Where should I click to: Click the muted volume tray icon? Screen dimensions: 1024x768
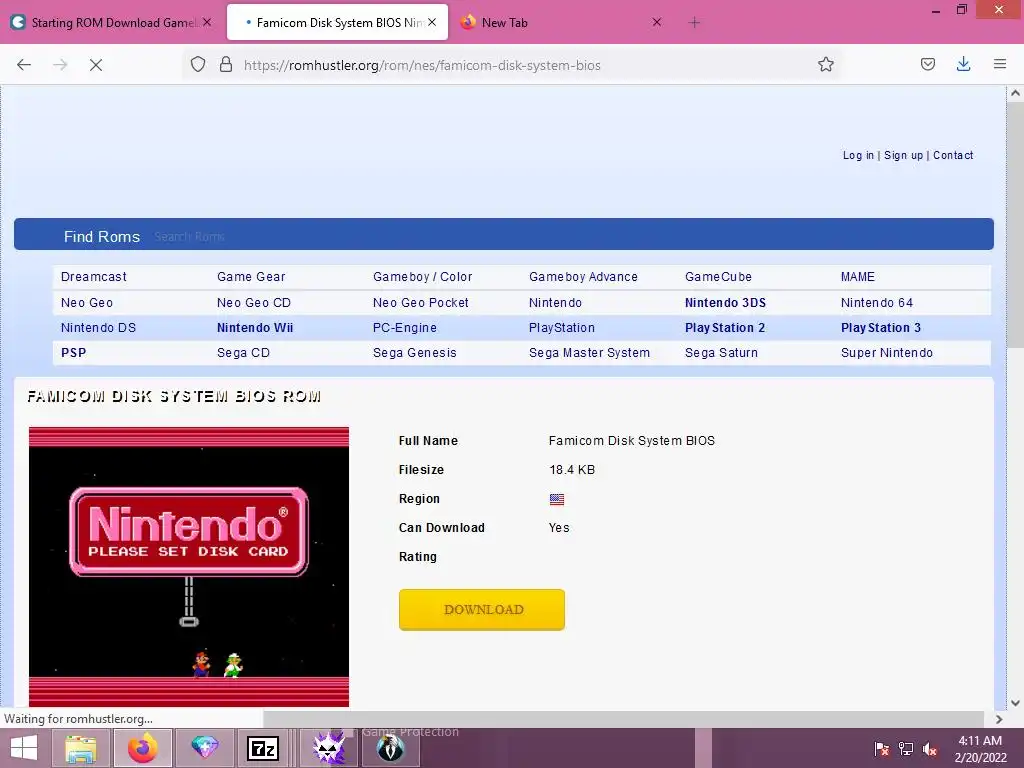[x=930, y=749]
